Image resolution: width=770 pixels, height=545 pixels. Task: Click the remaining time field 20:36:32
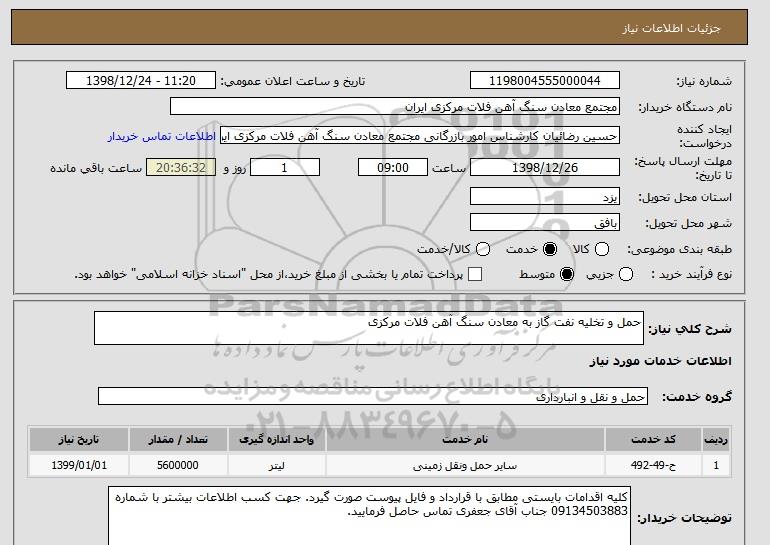181,167
